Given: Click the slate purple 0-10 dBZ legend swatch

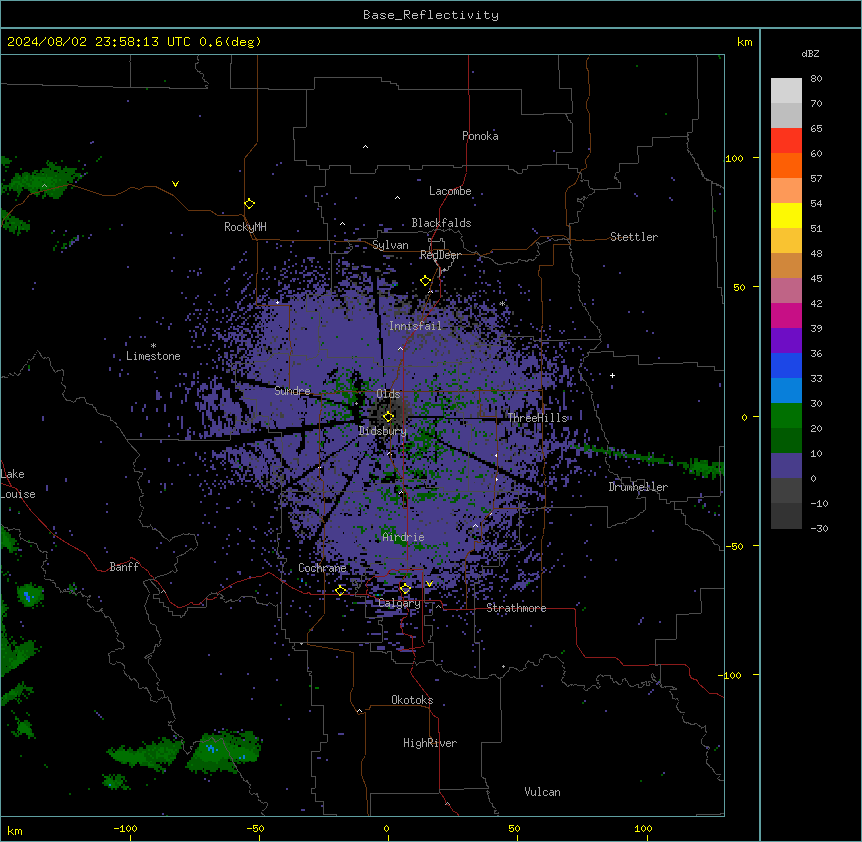Looking at the screenshot, I should (786, 466).
